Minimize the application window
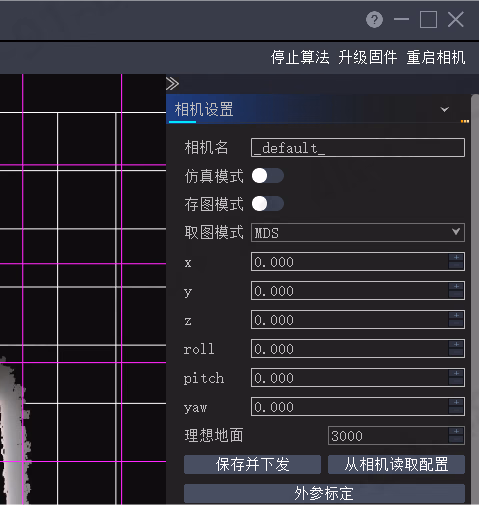This screenshot has height=505, width=479. coord(401,20)
